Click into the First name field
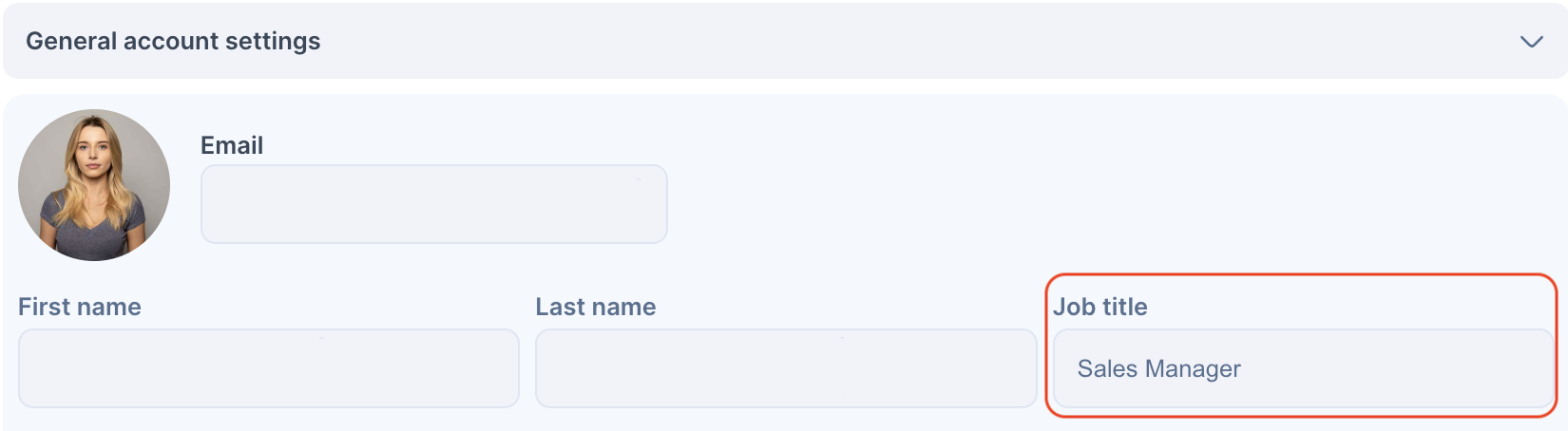Screen dimensions: 1568x431 269,368
